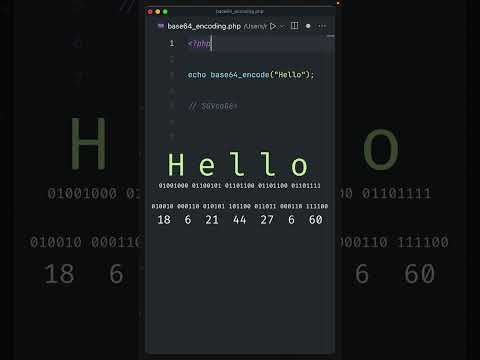480x360 pixels.
Task: Click the unsaved-changes dot on the tab
Action: point(308,26)
